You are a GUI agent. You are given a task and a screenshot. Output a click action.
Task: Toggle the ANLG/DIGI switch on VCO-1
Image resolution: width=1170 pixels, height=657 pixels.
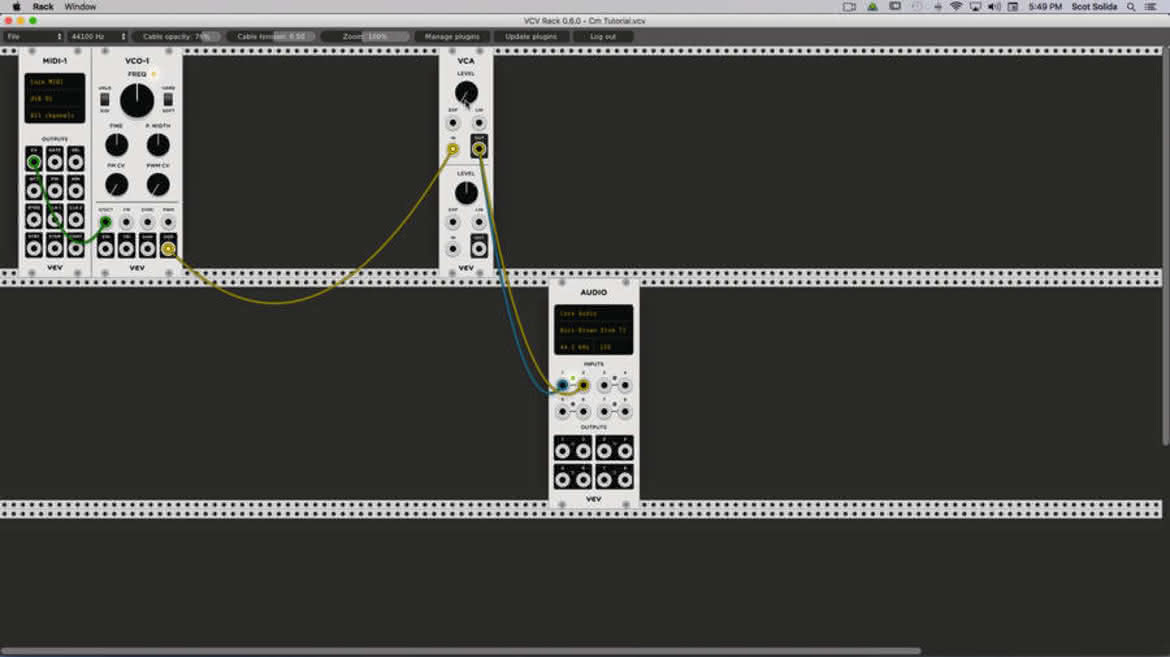104,99
